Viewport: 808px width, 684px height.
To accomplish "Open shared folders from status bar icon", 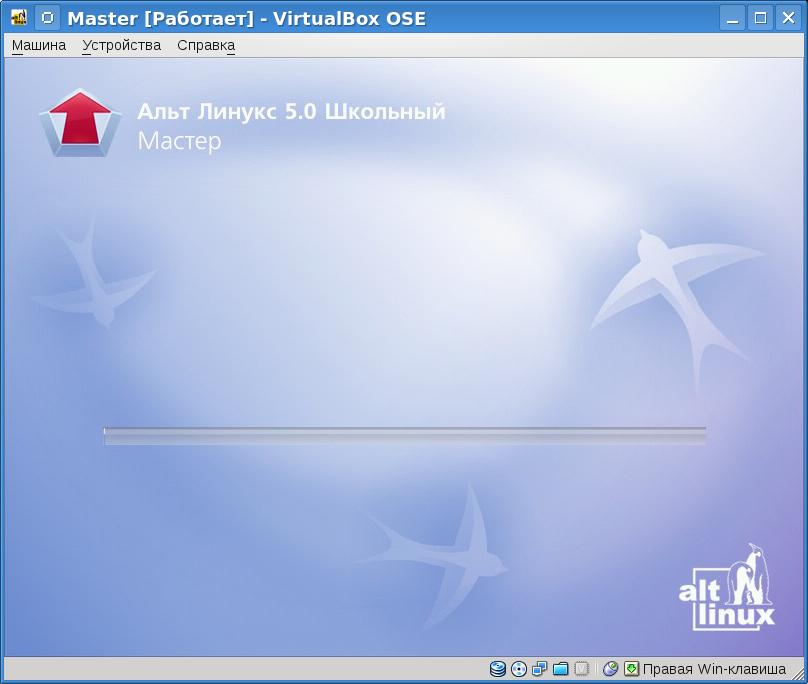I will 560,669.
